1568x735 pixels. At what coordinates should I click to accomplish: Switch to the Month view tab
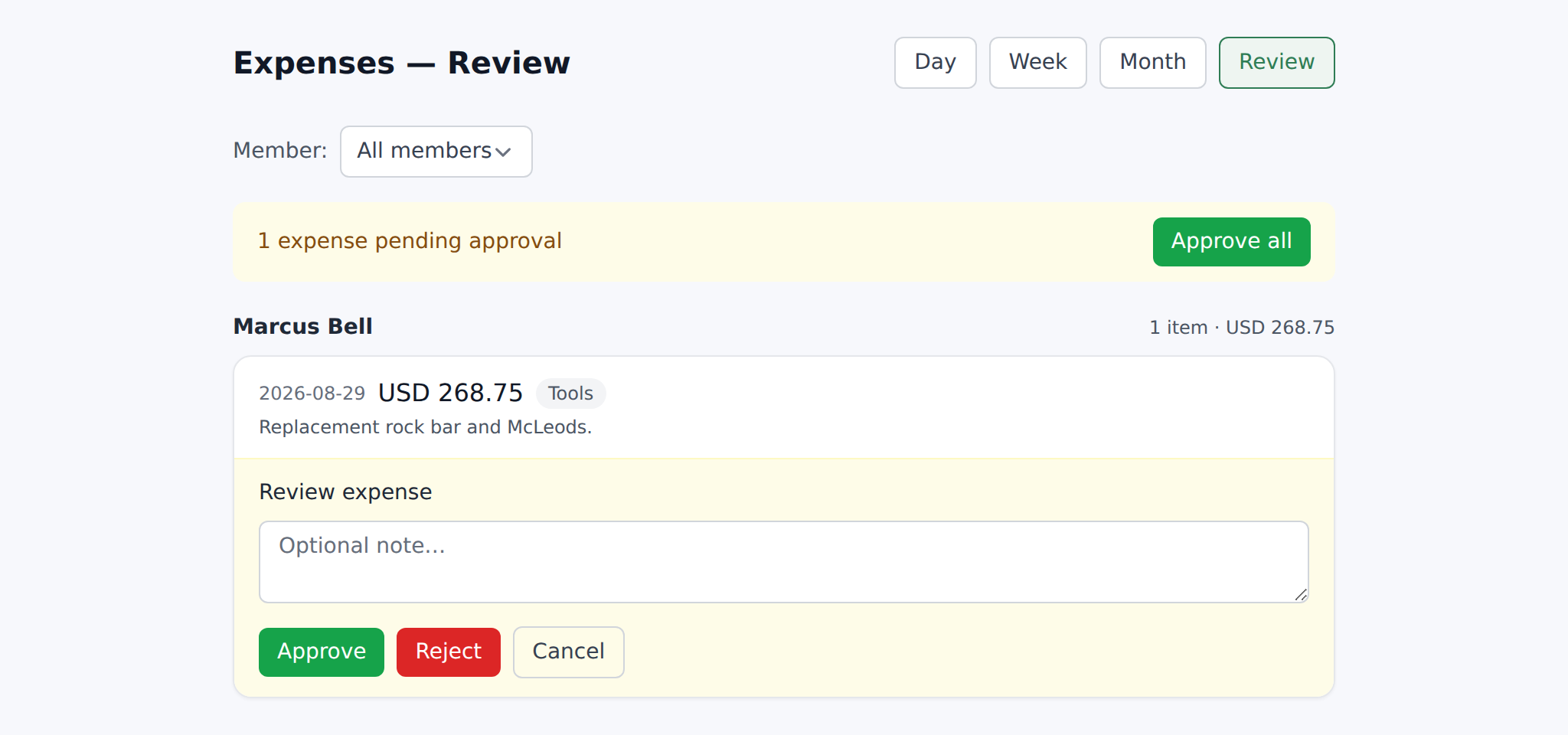pos(1152,63)
